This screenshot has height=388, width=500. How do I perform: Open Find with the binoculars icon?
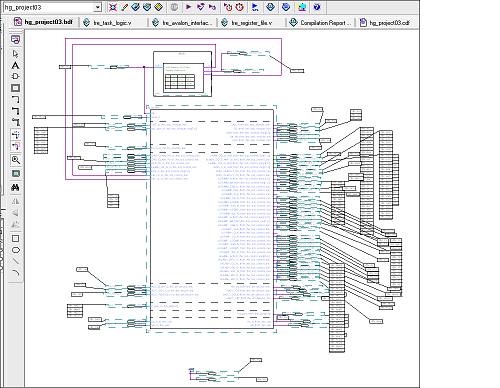pyautogui.click(x=15, y=188)
